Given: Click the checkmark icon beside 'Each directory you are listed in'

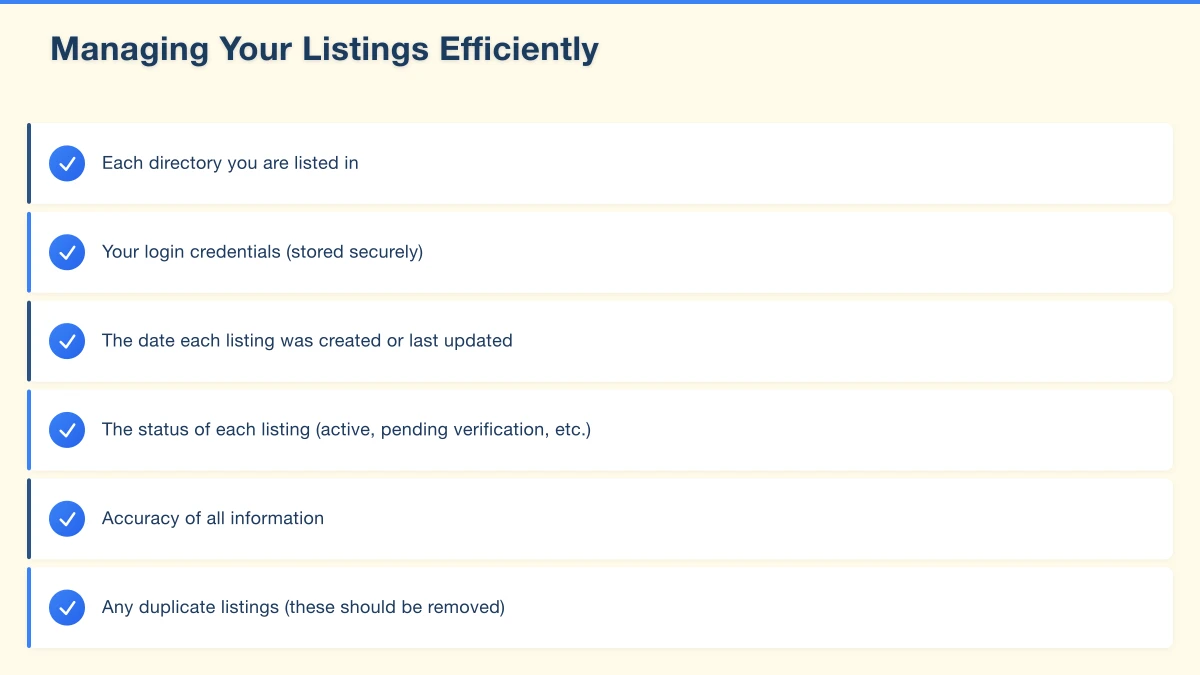Looking at the screenshot, I should 67,163.
